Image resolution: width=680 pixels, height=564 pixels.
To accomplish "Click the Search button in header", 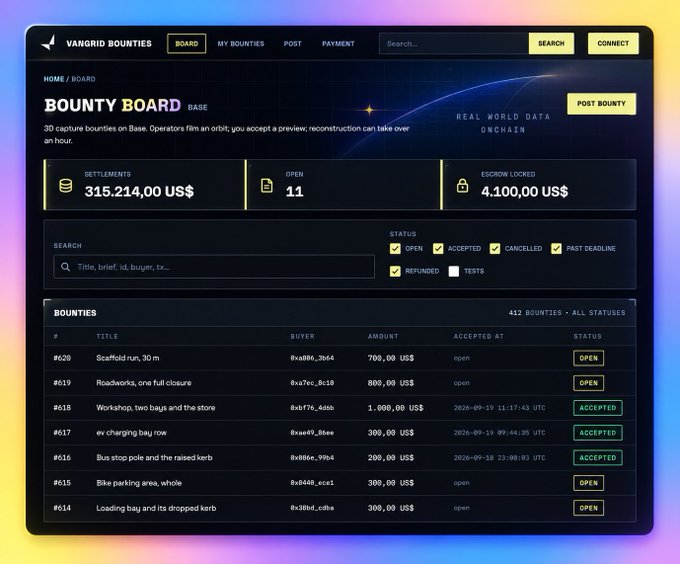I will [551, 43].
